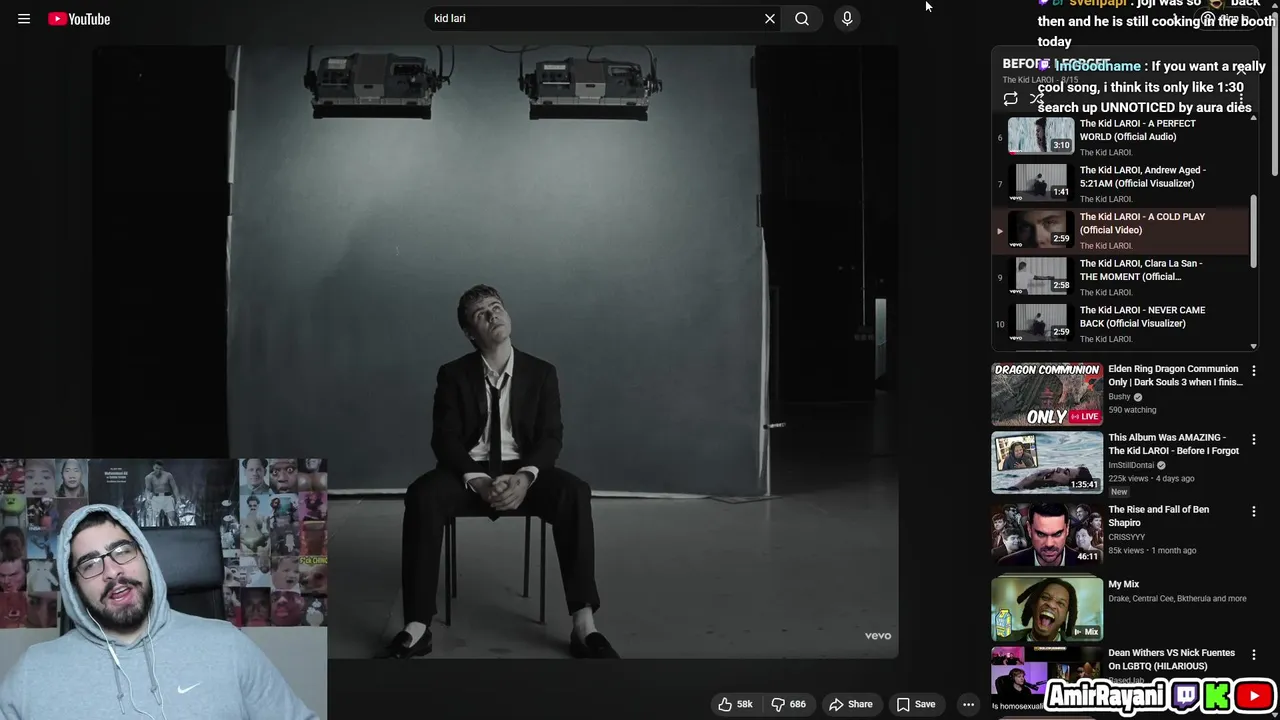Screen dimensions: 1280x720
Task: Clear the search box with X
Action: pyautogui.click(x=770, y=18)
